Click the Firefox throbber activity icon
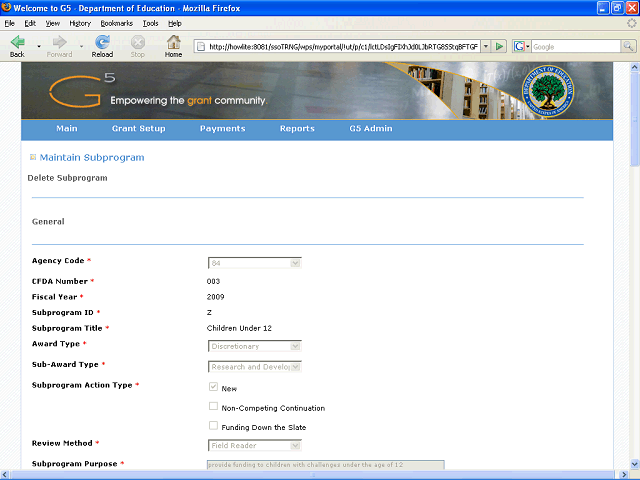This screenshot has height=480, width=640. click(x=632, y=23)
